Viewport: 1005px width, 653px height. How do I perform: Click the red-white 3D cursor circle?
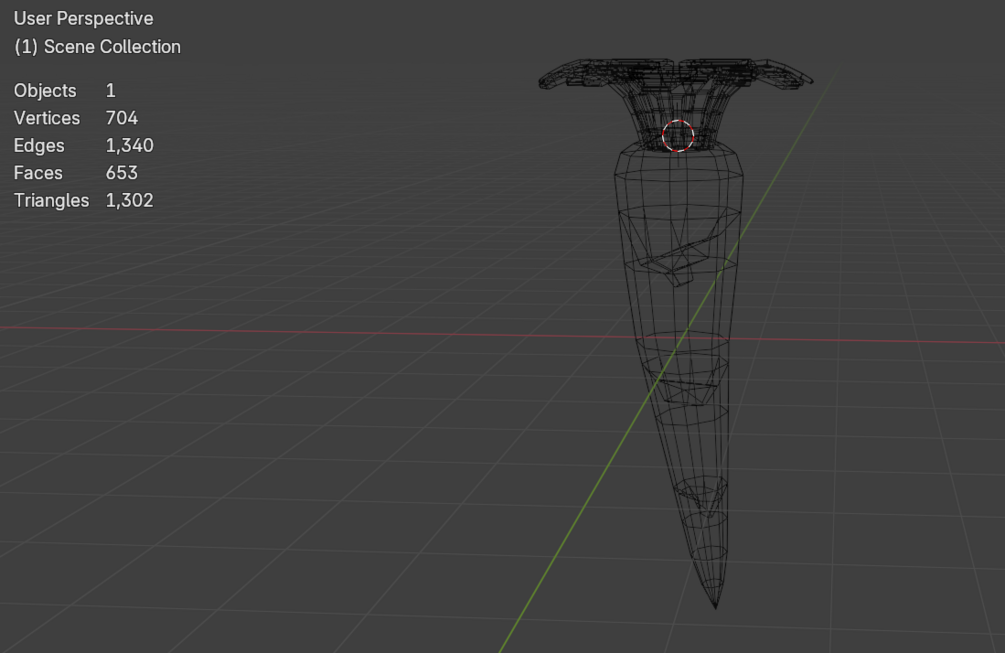click(678, 136)
